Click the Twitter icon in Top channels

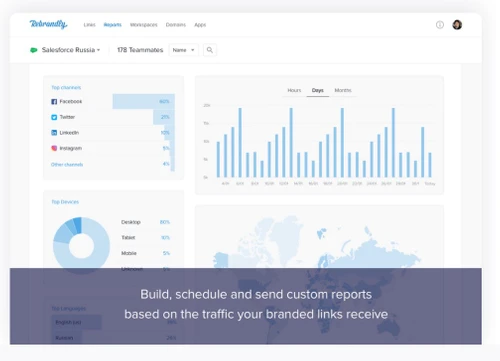(54, 117)
